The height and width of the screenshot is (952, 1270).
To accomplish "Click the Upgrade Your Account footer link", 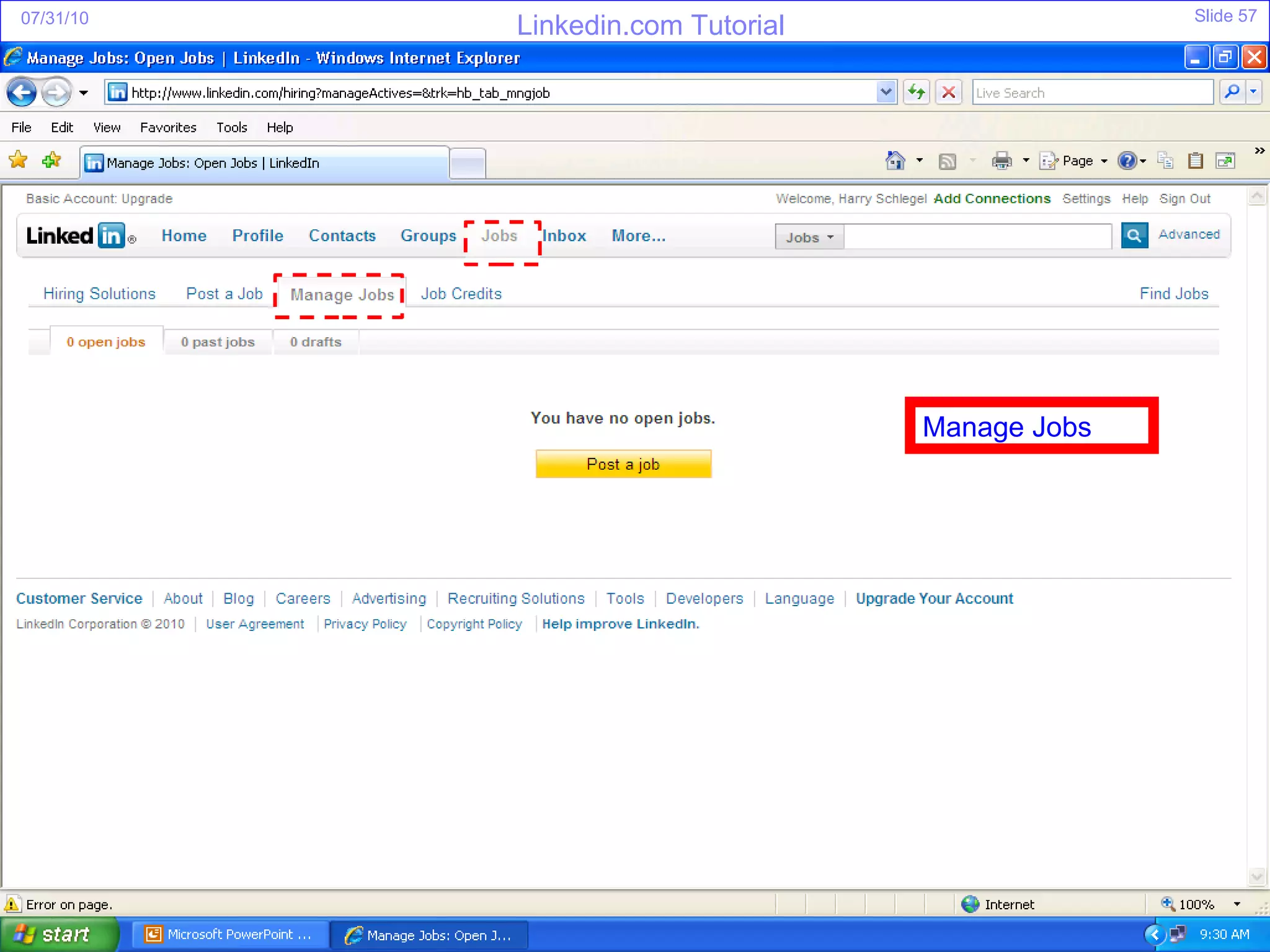I will tap(935, 599).
